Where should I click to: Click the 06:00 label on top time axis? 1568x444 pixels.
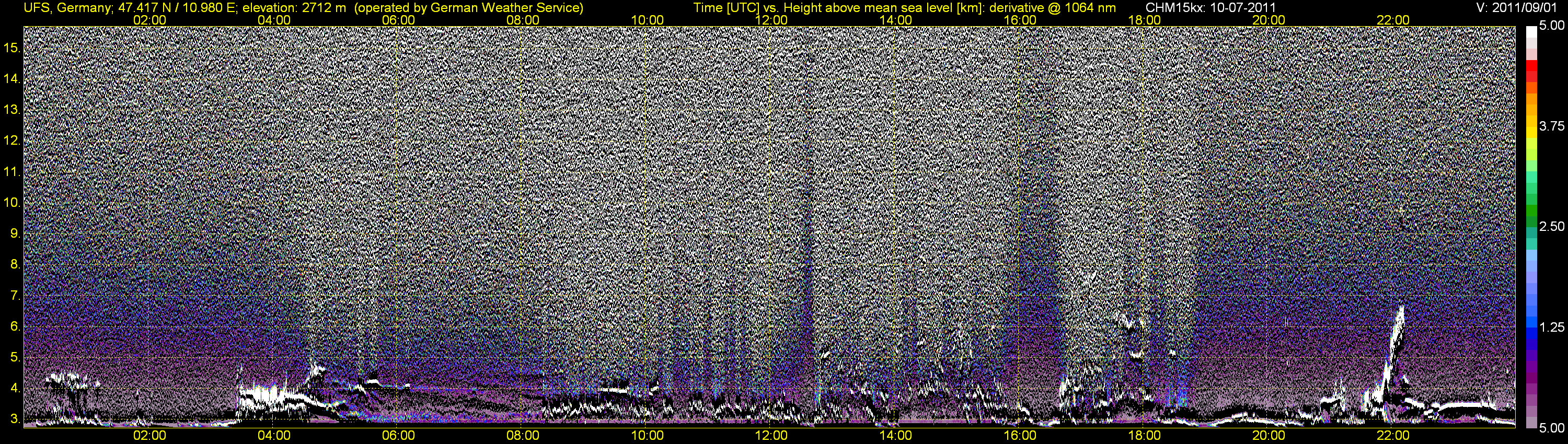point(399,20)
